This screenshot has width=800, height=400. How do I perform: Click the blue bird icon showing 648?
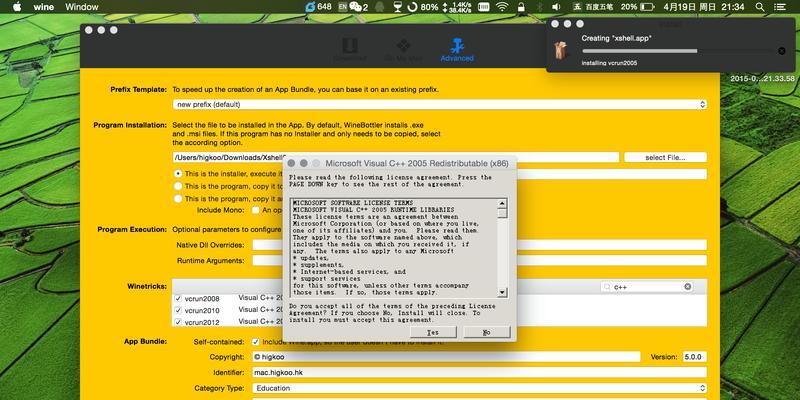(x=310, y=7)
